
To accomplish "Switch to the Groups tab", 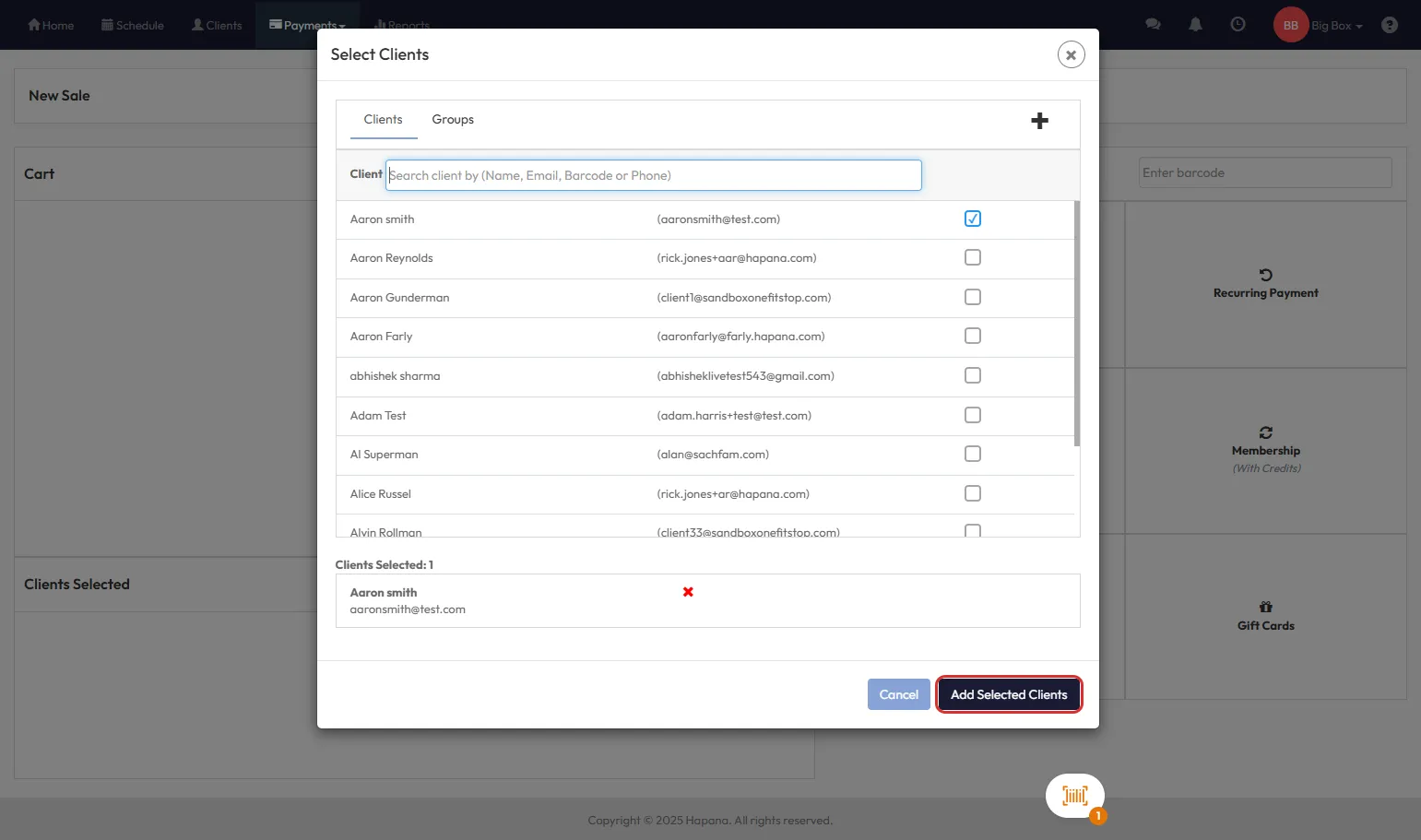I will click(453, 120).
